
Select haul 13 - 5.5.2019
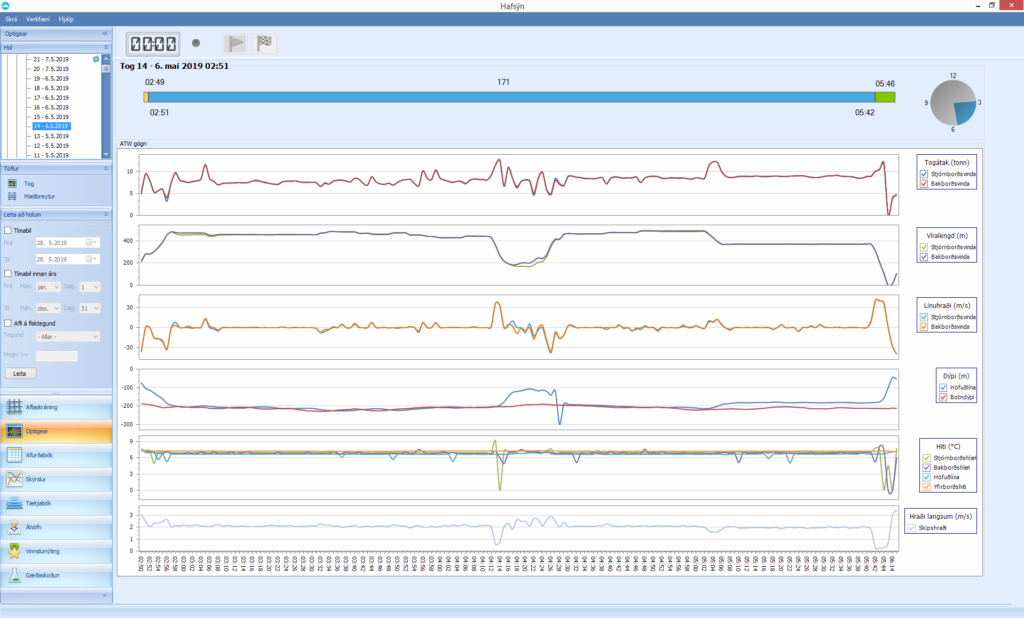click(x=51, y=136)
